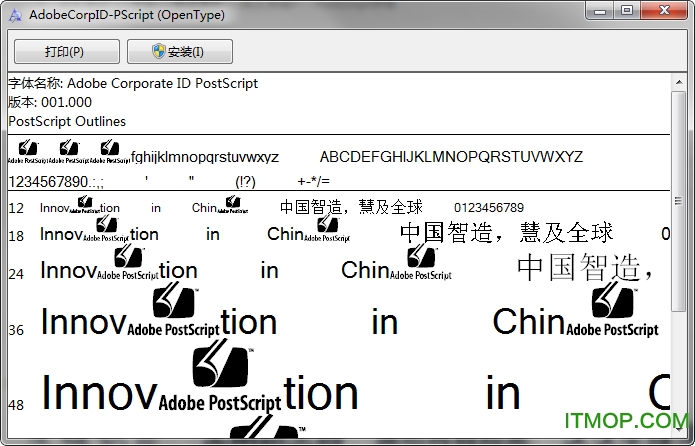Screen dimensions: 695x446
Task: Click the font viewer icon in the title bar
Action: click(16, 16)
